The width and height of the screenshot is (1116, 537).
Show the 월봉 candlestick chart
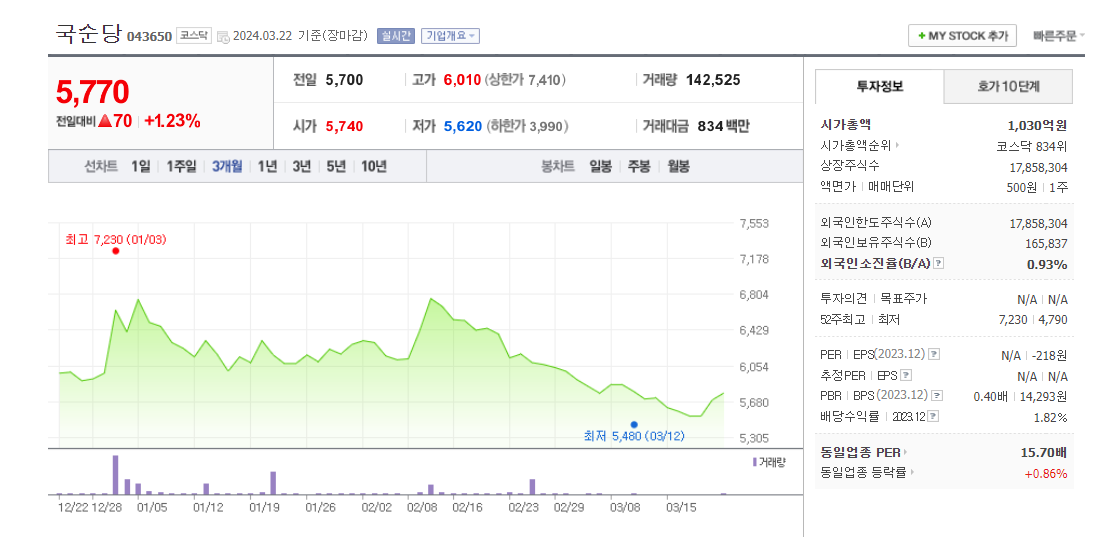[678, 167]
